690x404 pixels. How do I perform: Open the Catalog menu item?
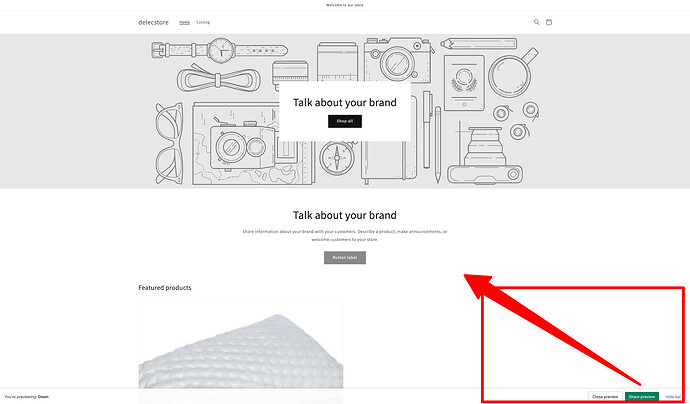tap(203, 22)
